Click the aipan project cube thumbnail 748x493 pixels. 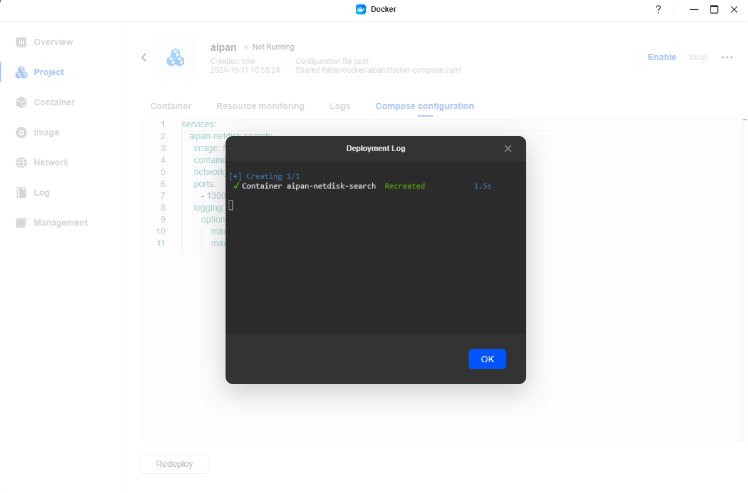pos(175,57)
